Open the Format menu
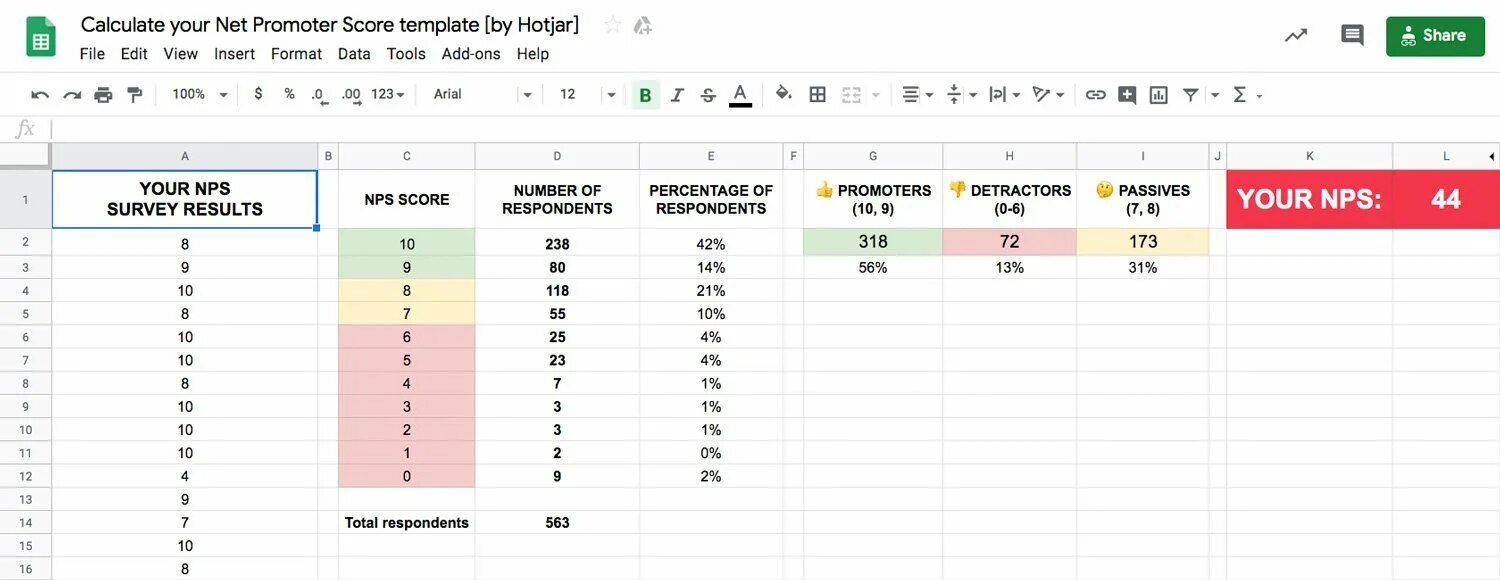The image size is (1500, 580). [x=296, y=54]
